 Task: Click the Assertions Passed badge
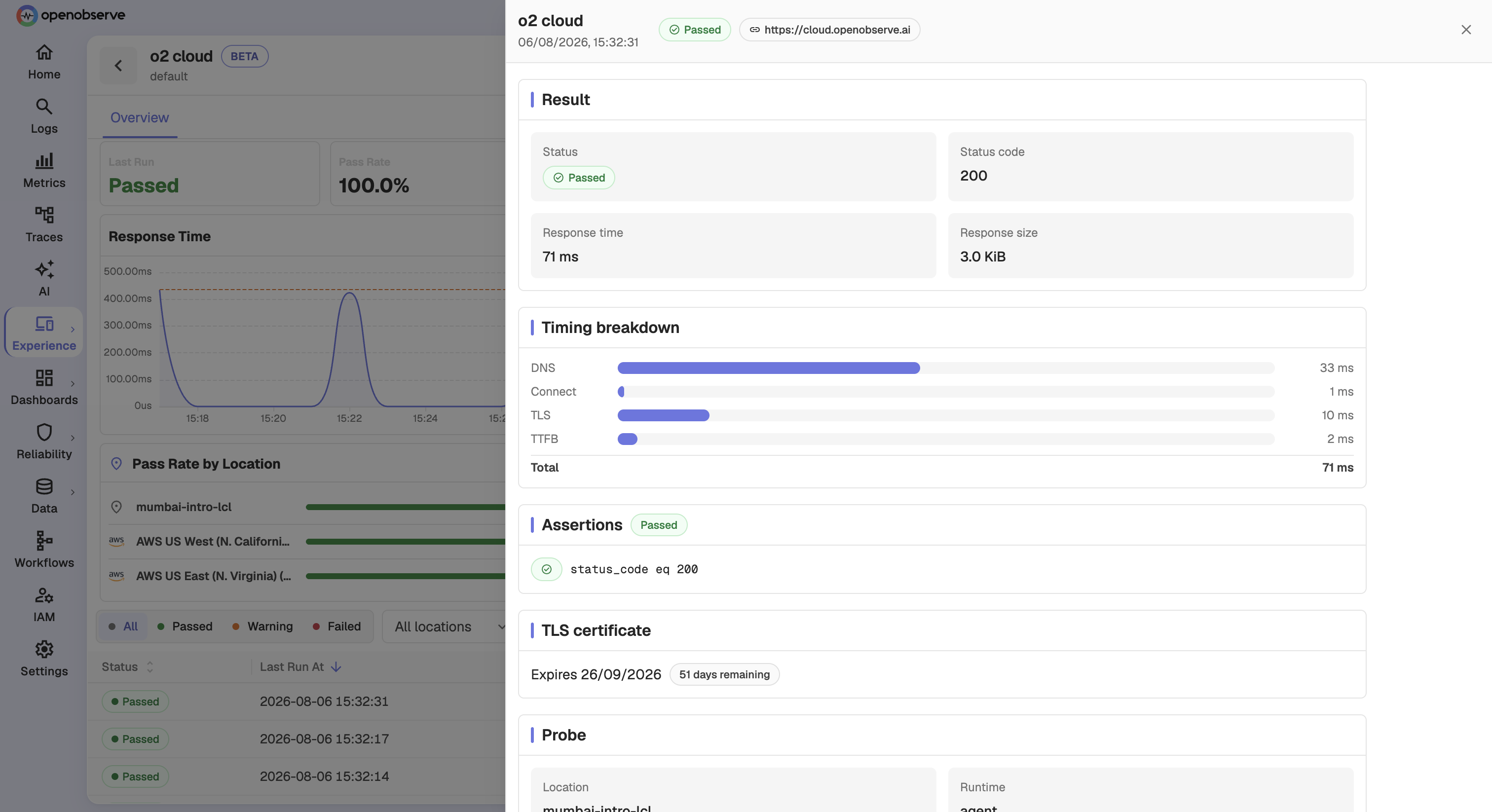tap(659, 525)
